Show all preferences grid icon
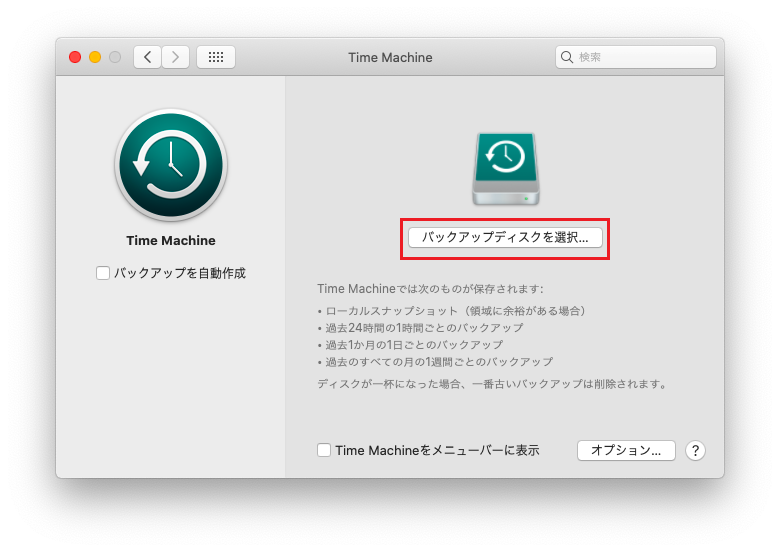The image size is (780, 552). coord(216,57)
